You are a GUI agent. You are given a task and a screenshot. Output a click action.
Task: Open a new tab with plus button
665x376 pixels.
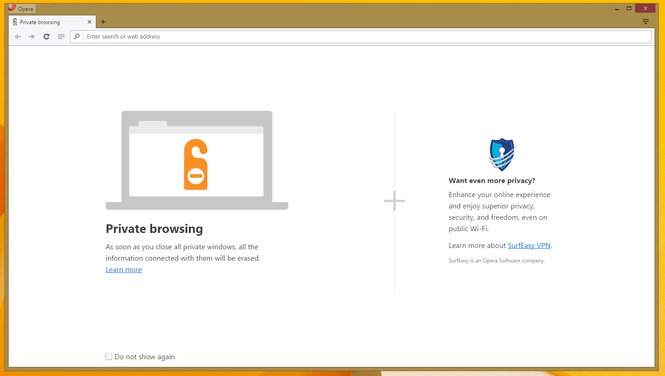(103, 22)
